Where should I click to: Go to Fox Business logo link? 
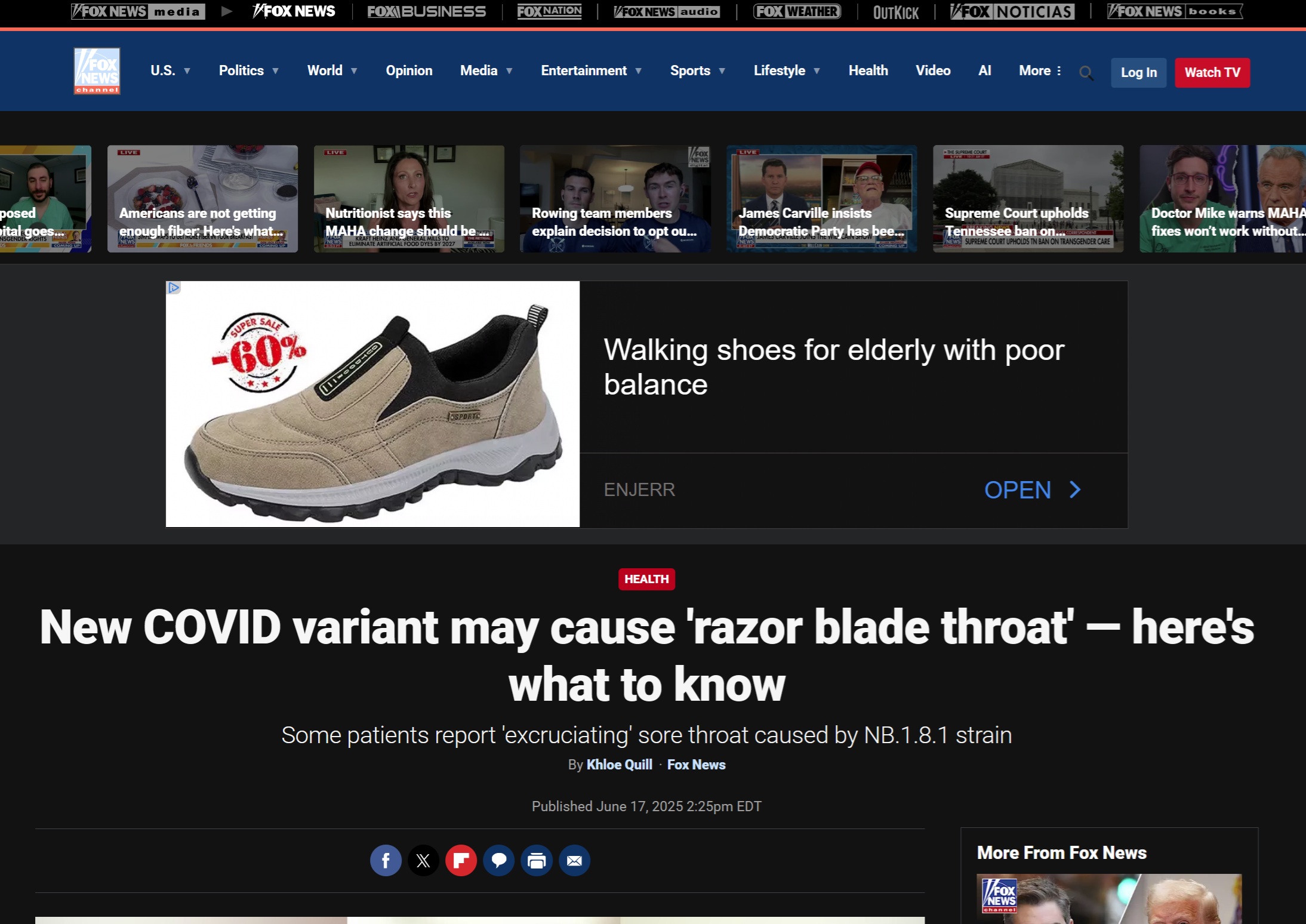click(426, 11)
